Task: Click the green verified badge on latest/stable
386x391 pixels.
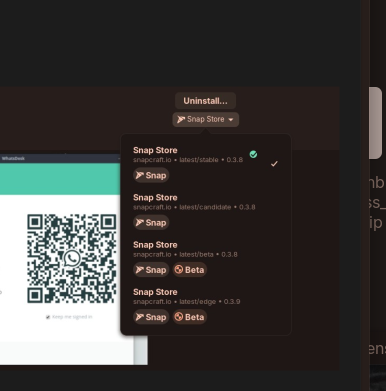Action: click(253, 154)
